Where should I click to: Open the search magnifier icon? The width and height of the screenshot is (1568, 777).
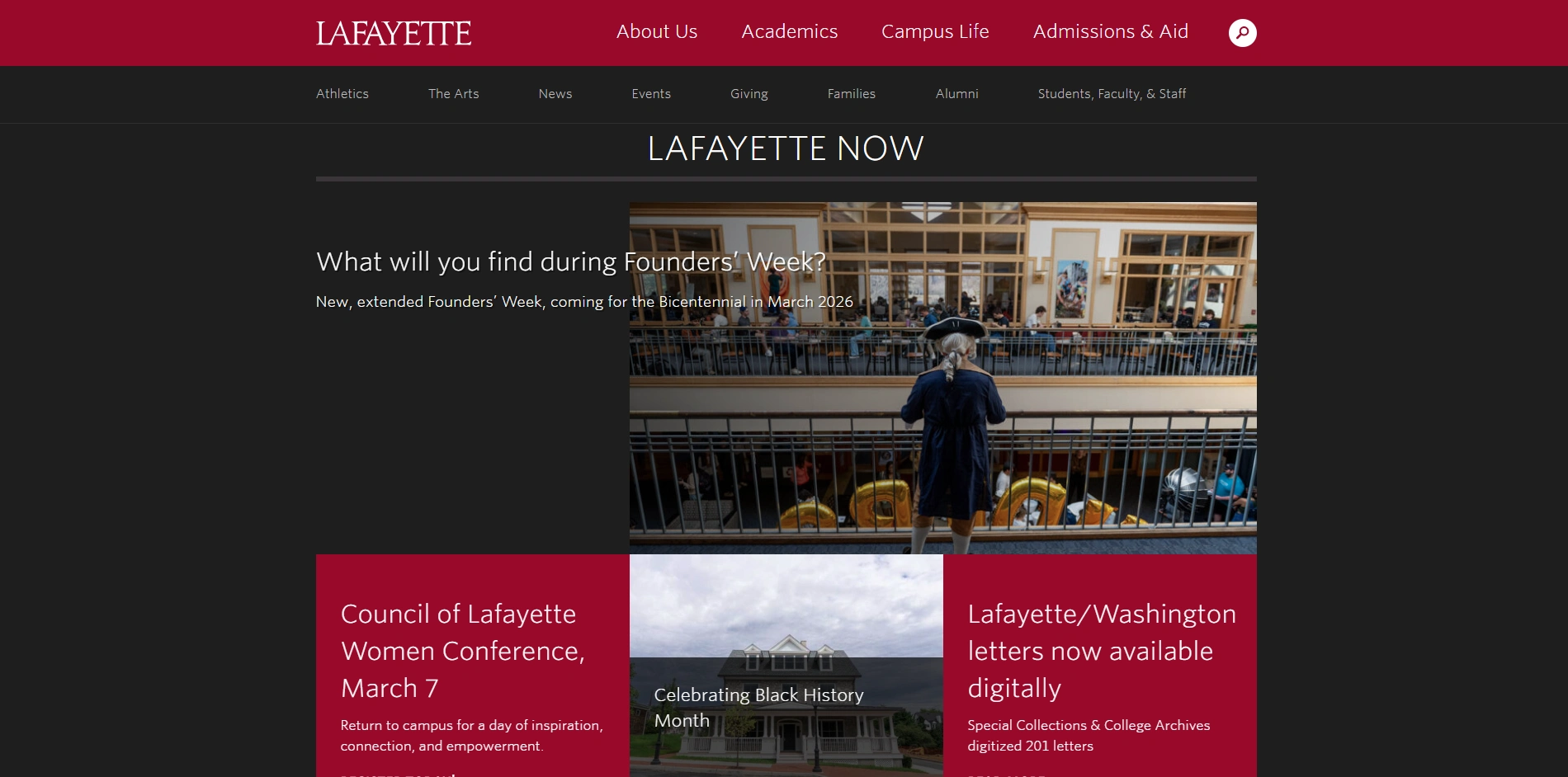(x=1242, y=33)
